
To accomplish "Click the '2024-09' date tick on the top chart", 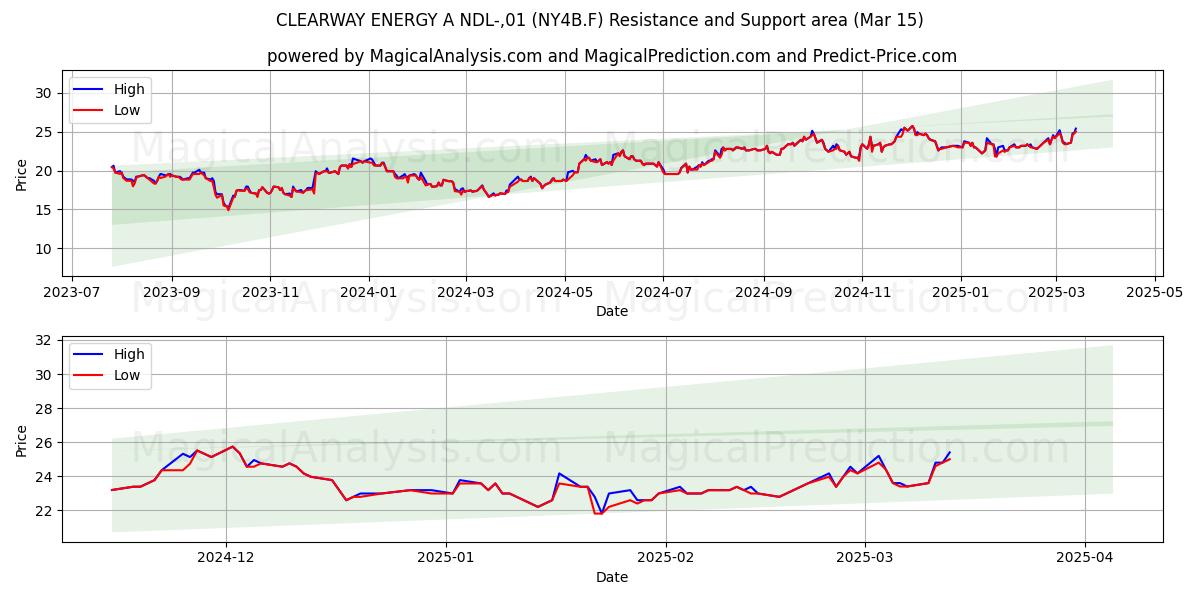I will (x=763, y=293).
